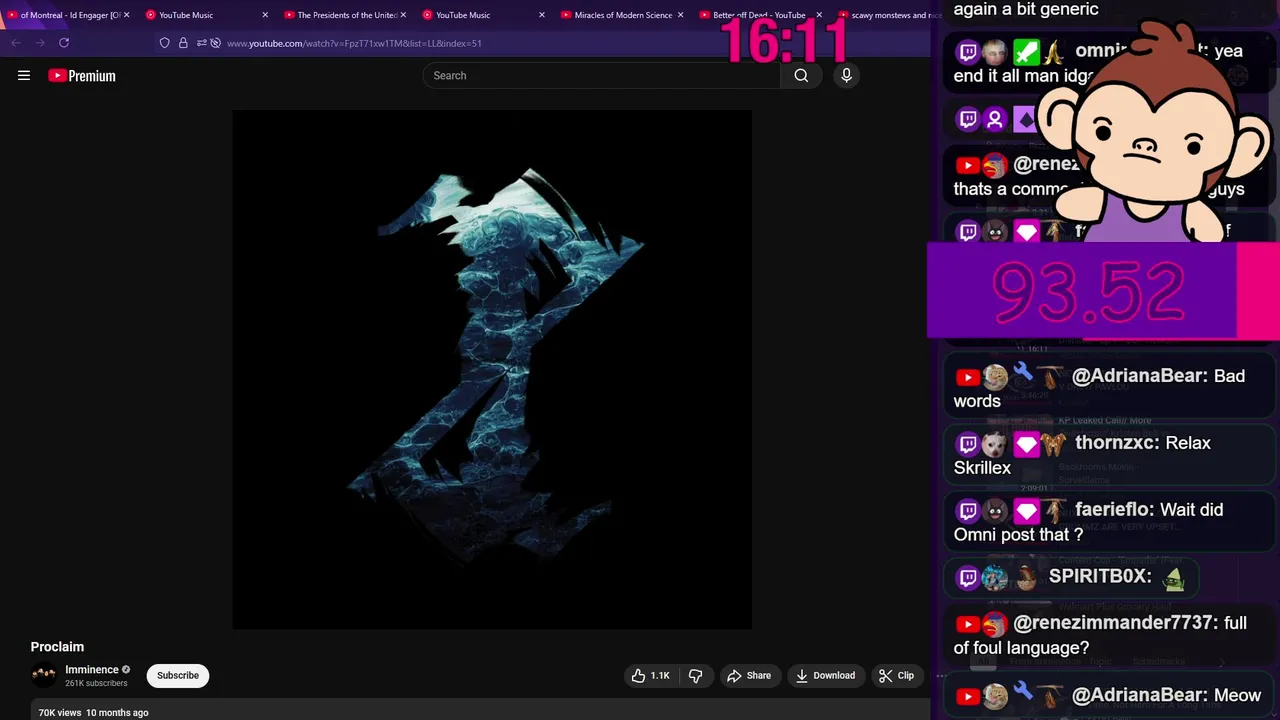This screenshot has height=720, width=1280.
Task: Click the verified badge next to Imminence
Action: tap(126, 670)
